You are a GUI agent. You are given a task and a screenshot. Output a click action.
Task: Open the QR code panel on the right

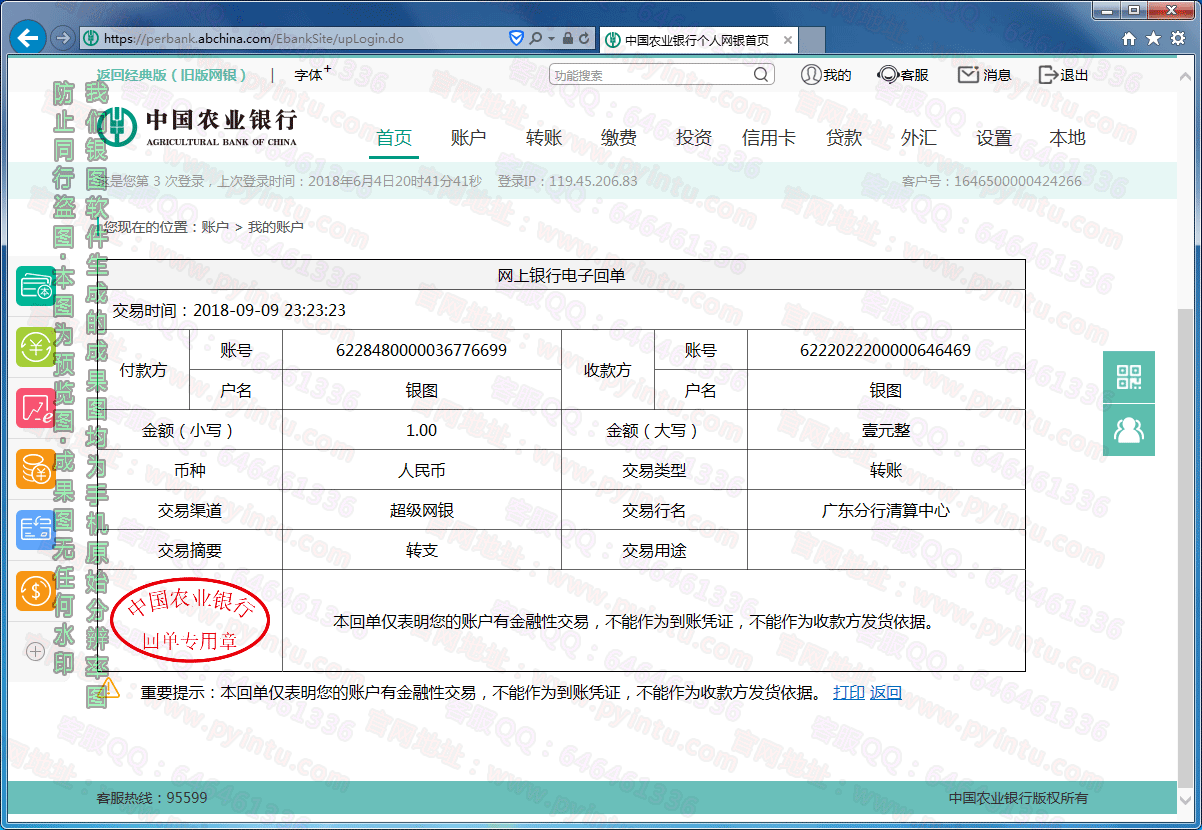[1129, 377]
